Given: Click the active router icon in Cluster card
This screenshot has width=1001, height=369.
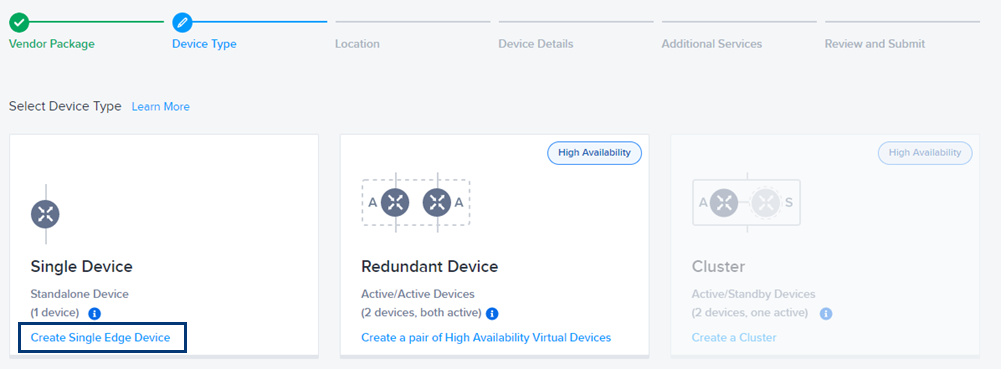Looking at the screenshot, I should 725,203.
